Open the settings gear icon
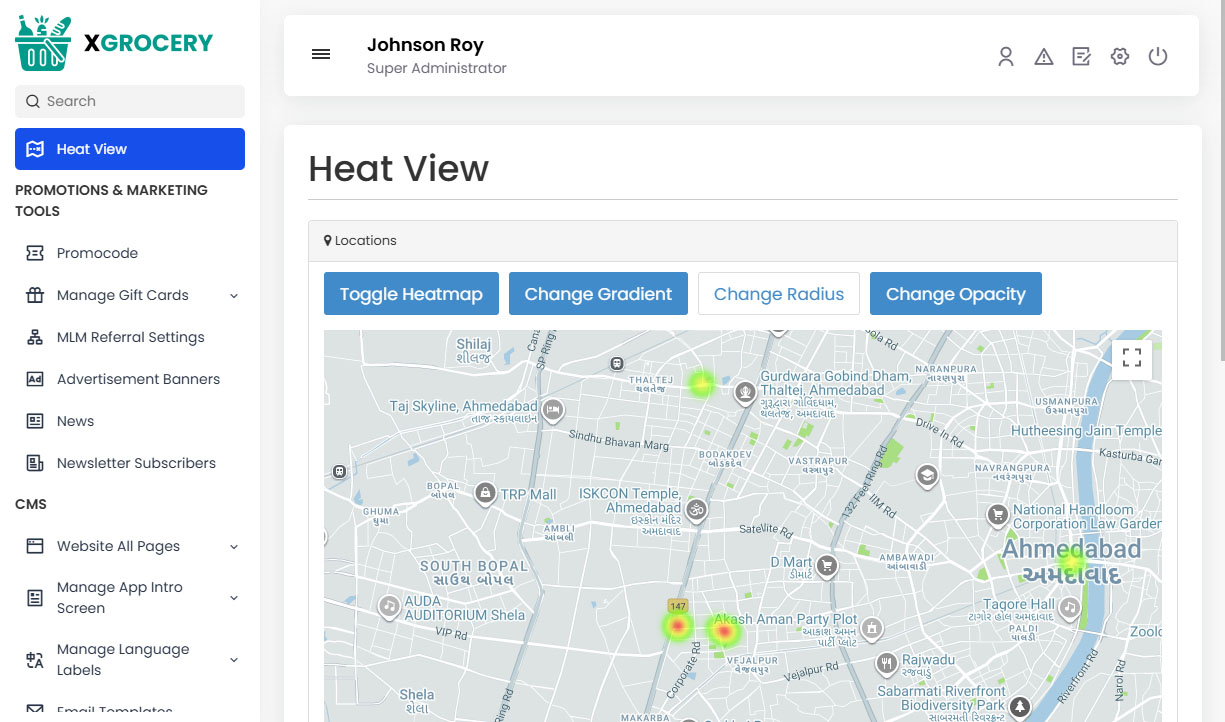This screenshot has width=1225, height=722. [x=1120, y=57]
